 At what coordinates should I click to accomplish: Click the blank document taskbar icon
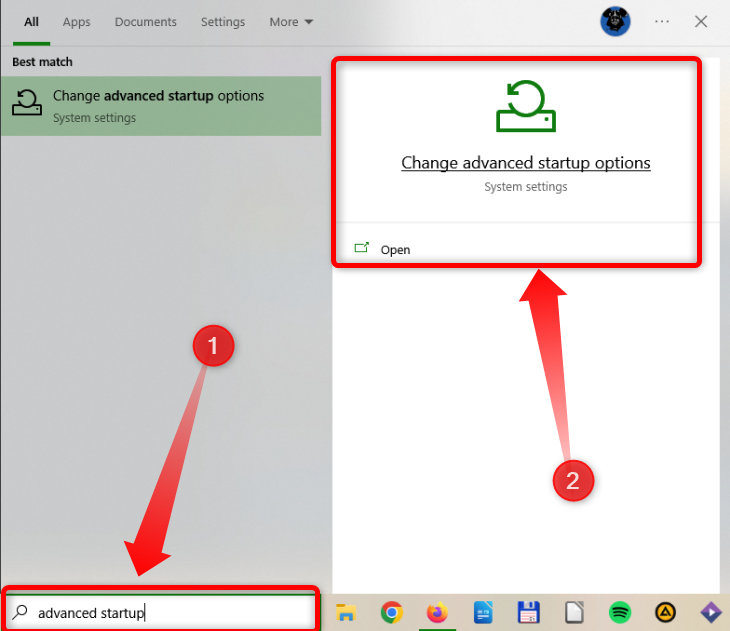click(574, 612)
